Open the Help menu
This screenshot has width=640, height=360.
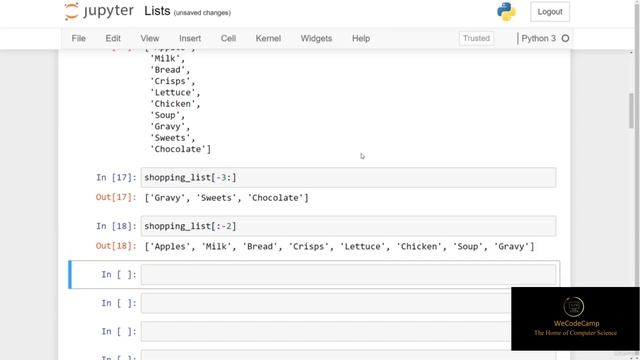[361, 38]
